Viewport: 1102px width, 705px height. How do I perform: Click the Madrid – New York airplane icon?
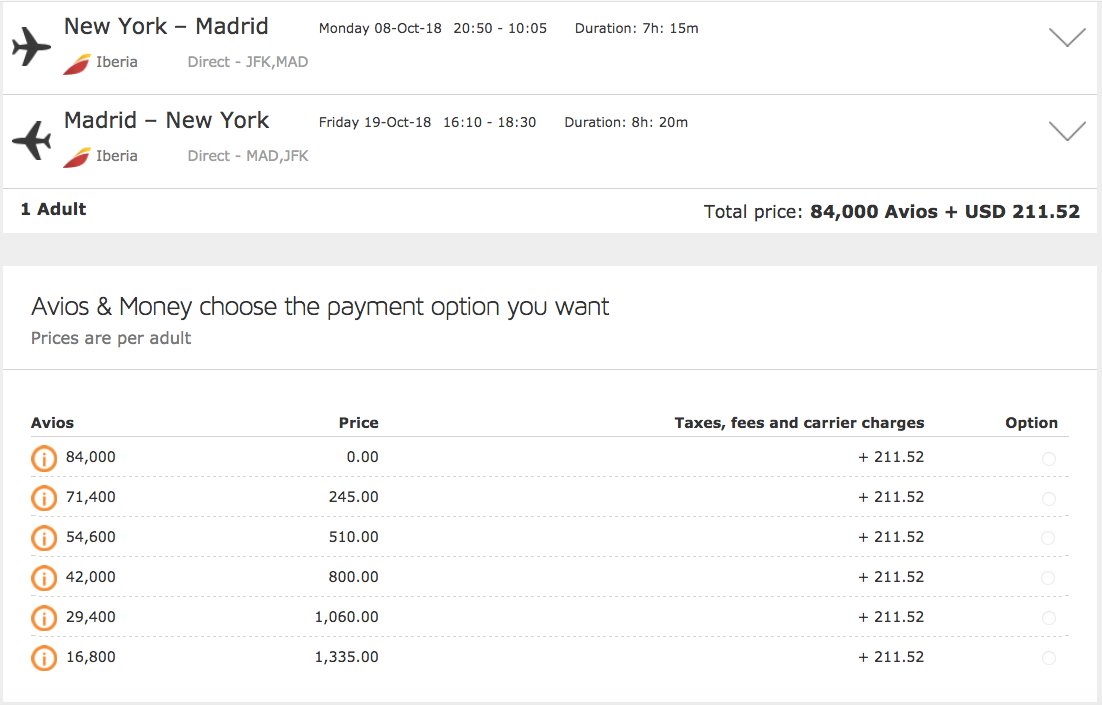coord(31,140)
